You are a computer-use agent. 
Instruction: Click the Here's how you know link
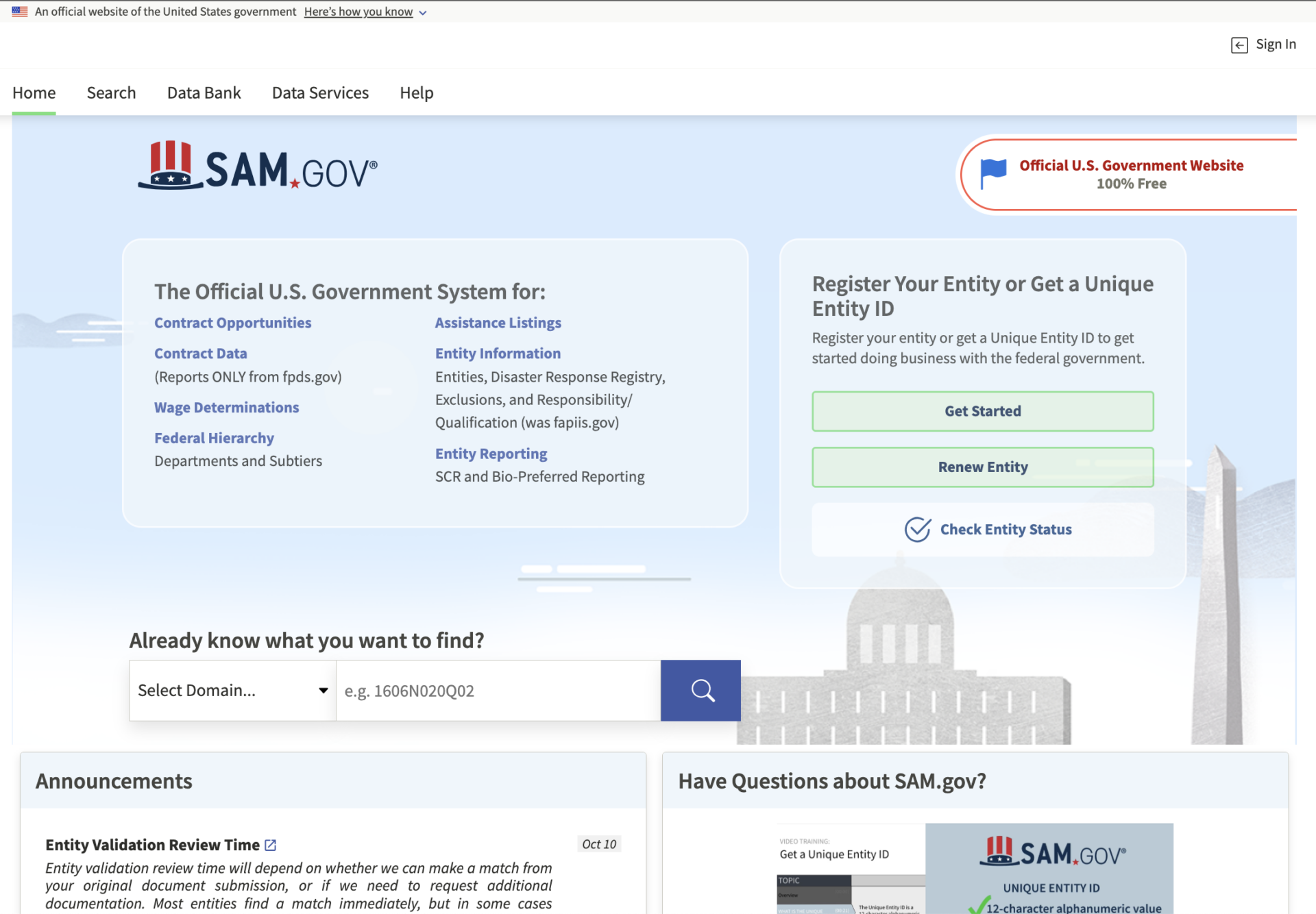pyautogui.click(x=358, y=12)
